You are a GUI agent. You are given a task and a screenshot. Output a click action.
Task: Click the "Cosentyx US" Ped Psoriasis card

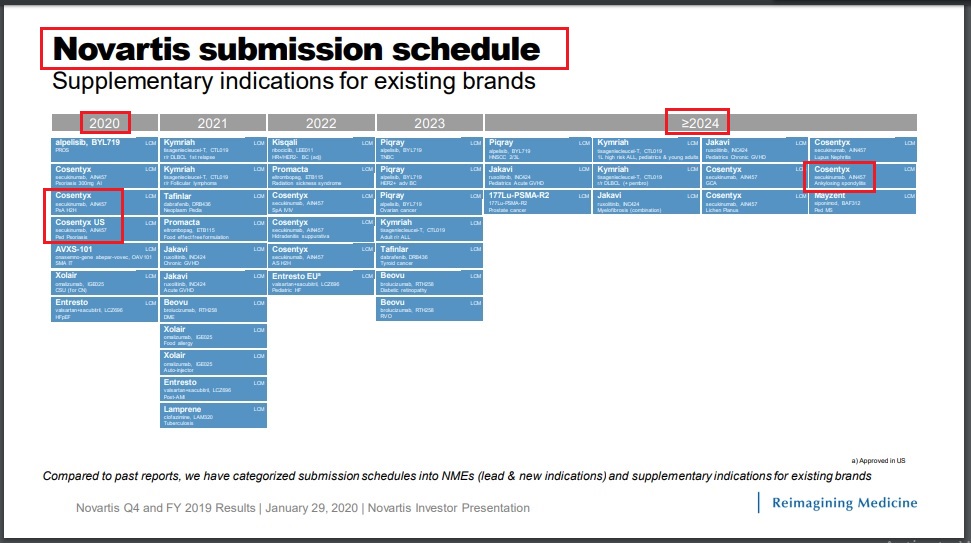tap(105, 229)
